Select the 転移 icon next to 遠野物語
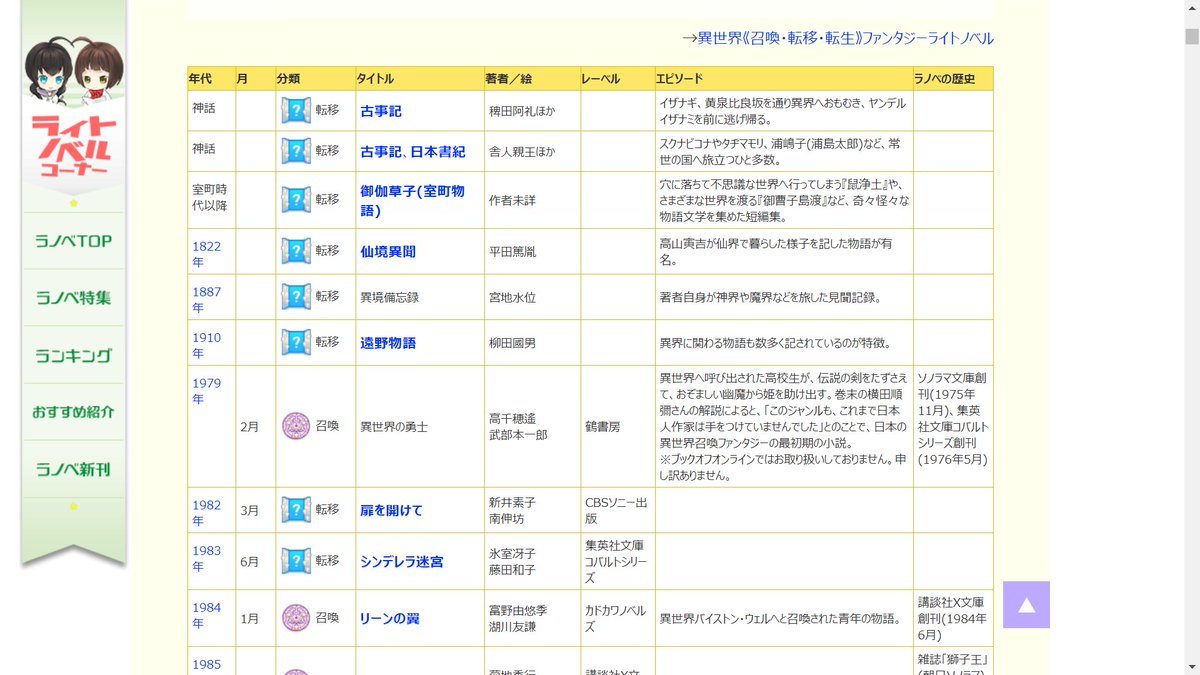This screenshot has height=675, width=1200. 295,342
